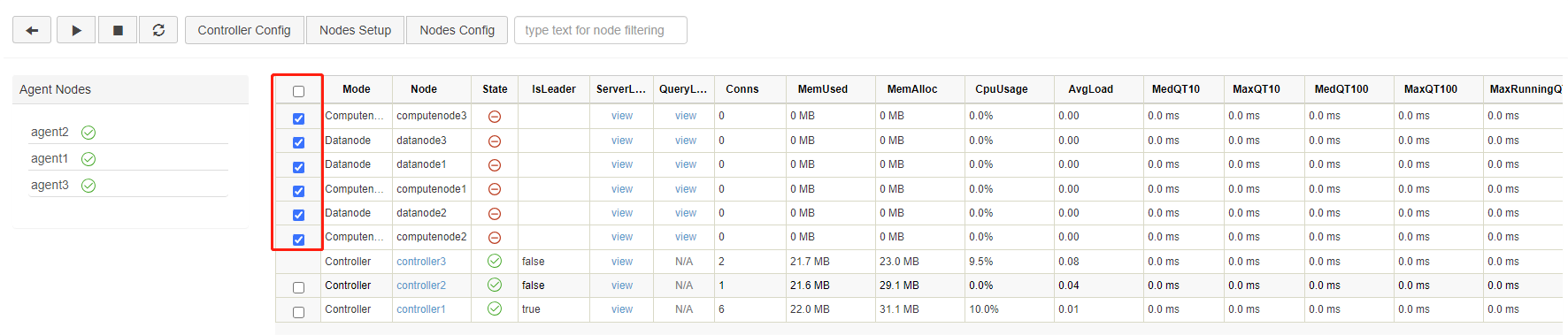Check the controller2 row checkbox
Image resolution: width=1568 pixels, height=335 pixels.
pos(298,287)
